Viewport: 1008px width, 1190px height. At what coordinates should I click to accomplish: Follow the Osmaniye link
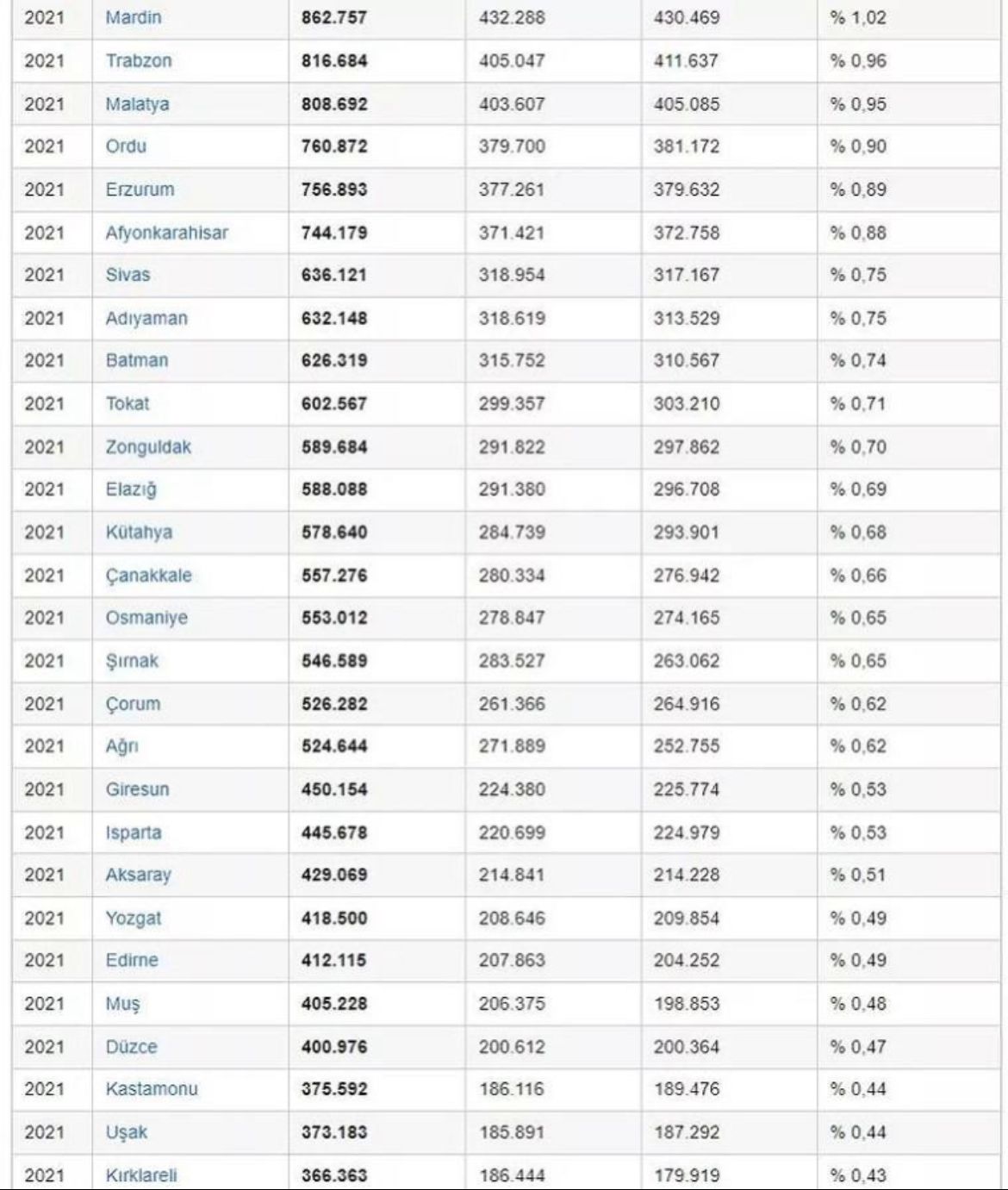pyautogui.click(x=146, y=618)
